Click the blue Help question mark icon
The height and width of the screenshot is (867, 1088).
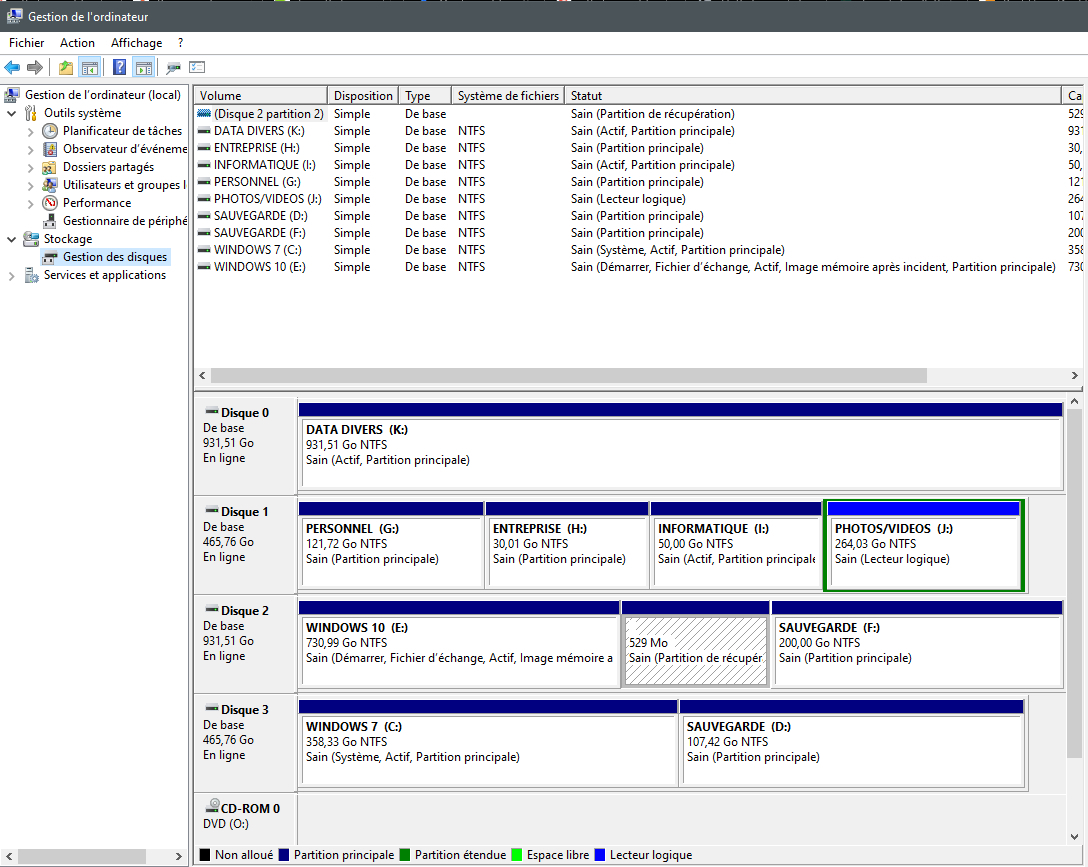tap(120, 68)
